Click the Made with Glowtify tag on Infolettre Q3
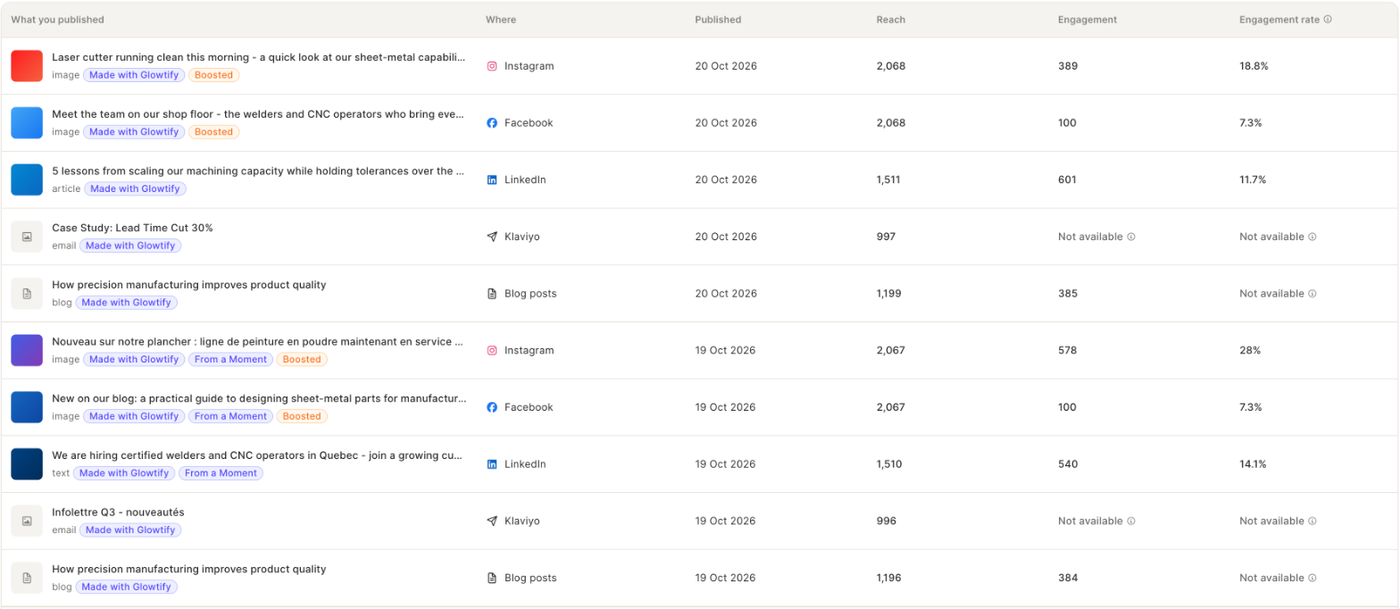Screen dimensions: 1400x609 (130, 530)
